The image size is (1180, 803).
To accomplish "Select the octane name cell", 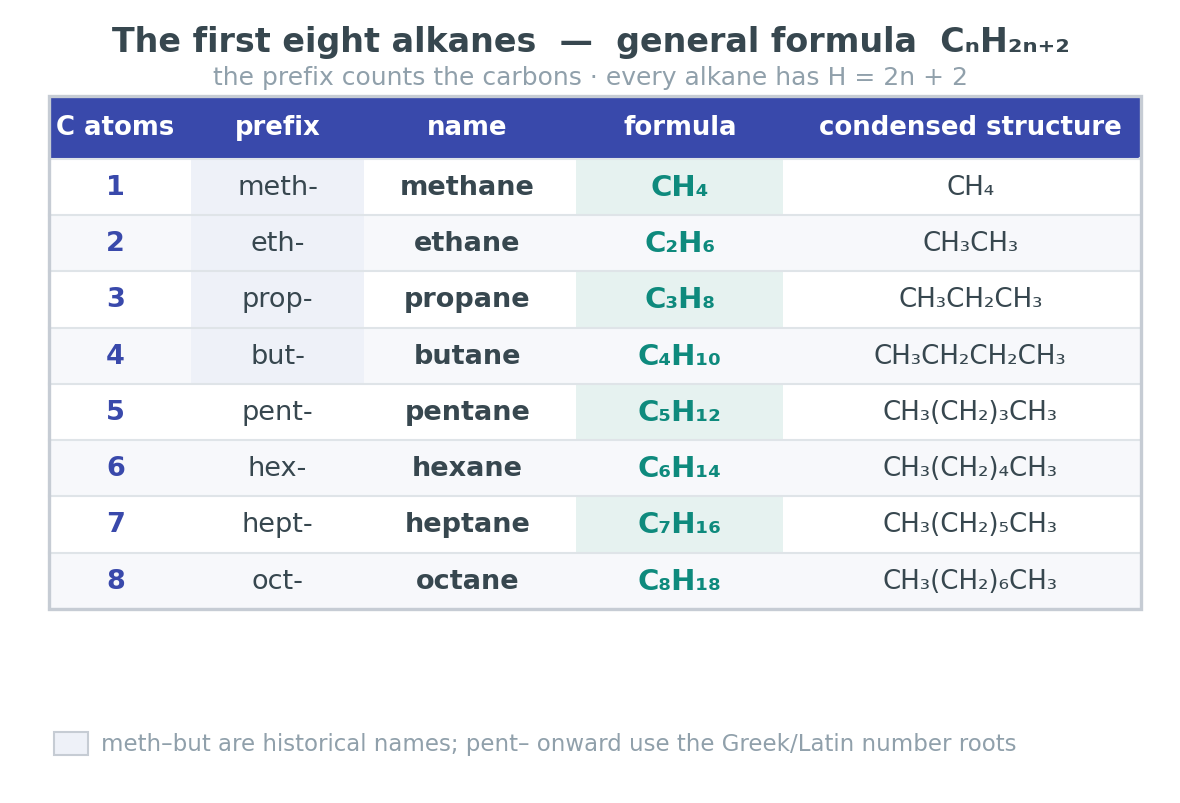I will [467, 580].
